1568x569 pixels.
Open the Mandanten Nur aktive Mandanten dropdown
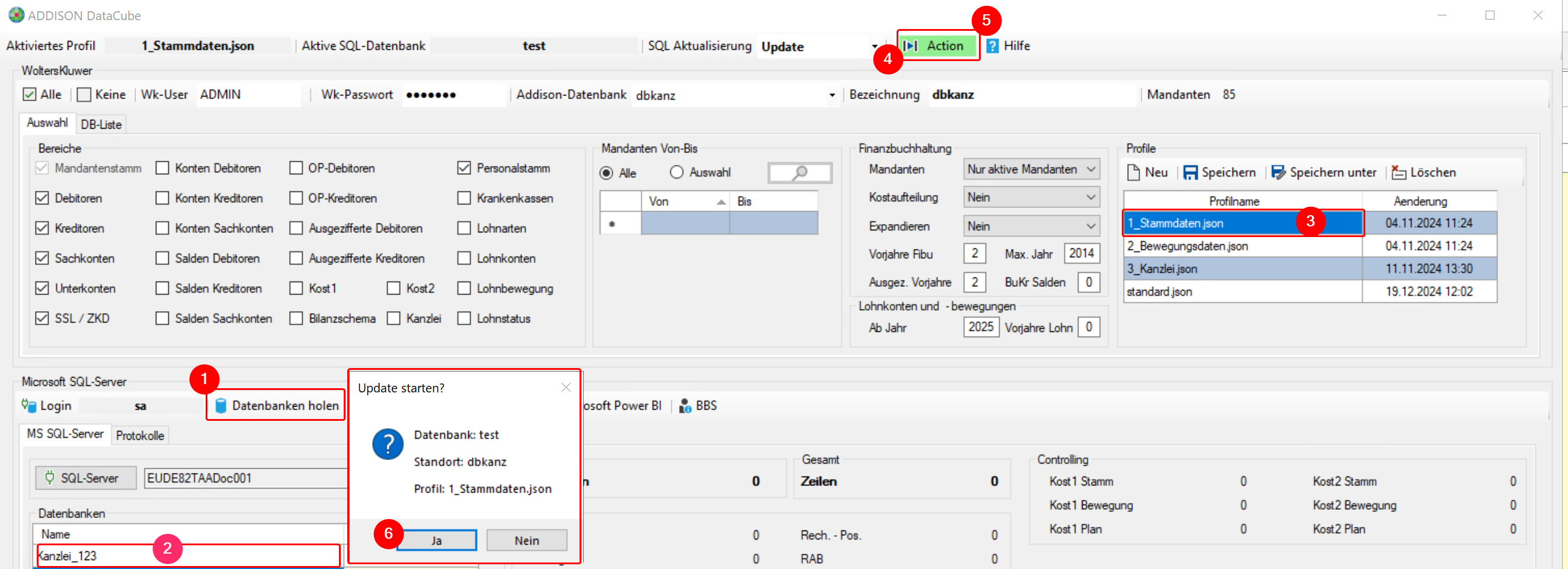1032,169
